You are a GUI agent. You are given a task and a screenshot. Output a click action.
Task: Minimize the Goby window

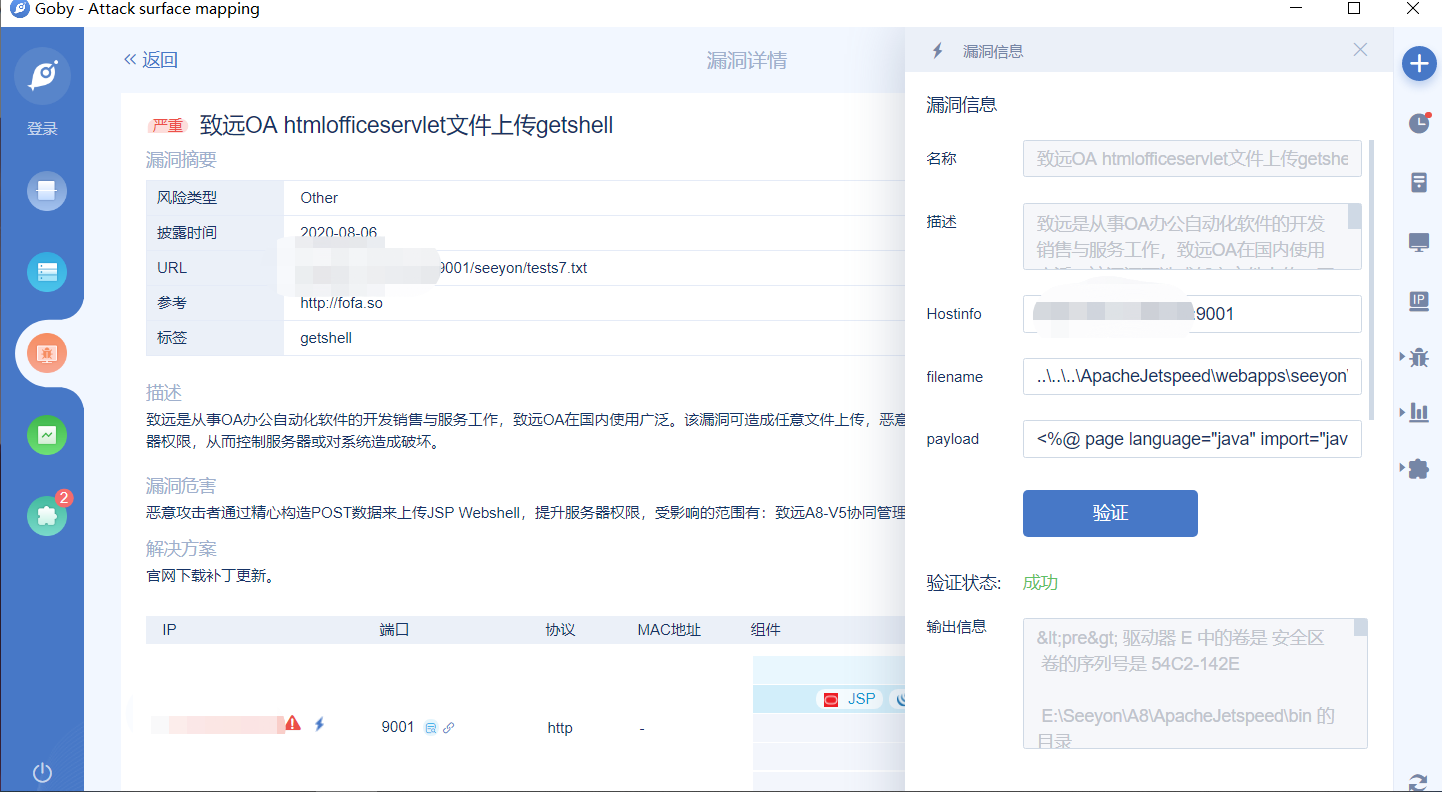1296,8
